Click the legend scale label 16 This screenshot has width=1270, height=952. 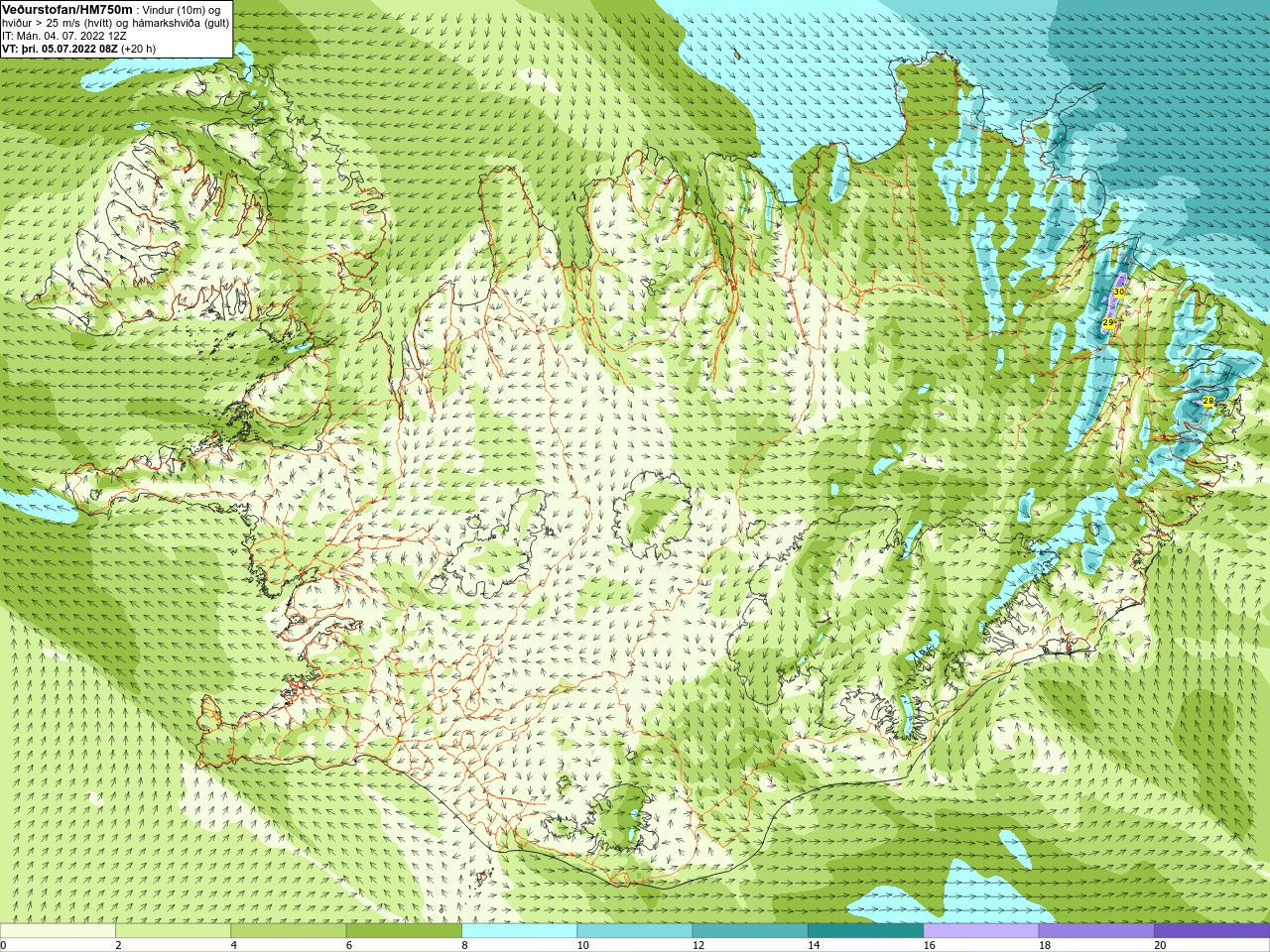click(930, 945)
